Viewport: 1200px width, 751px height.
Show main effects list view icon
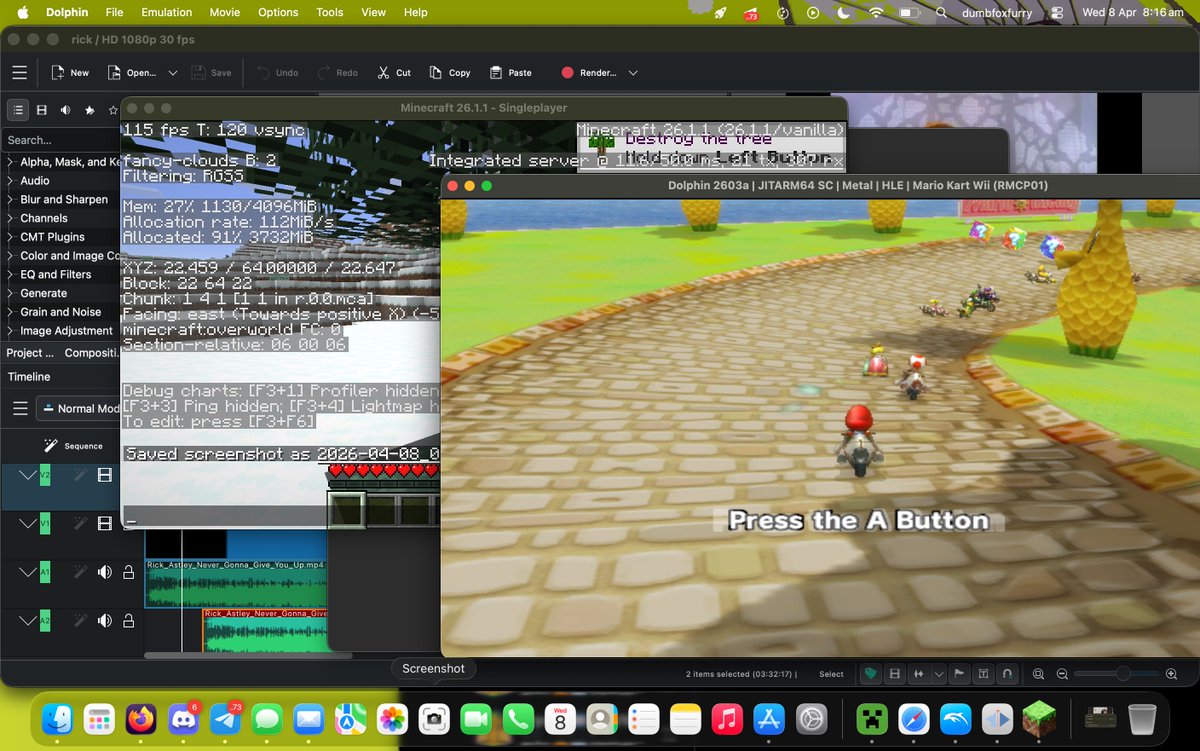tap(17, 110)
